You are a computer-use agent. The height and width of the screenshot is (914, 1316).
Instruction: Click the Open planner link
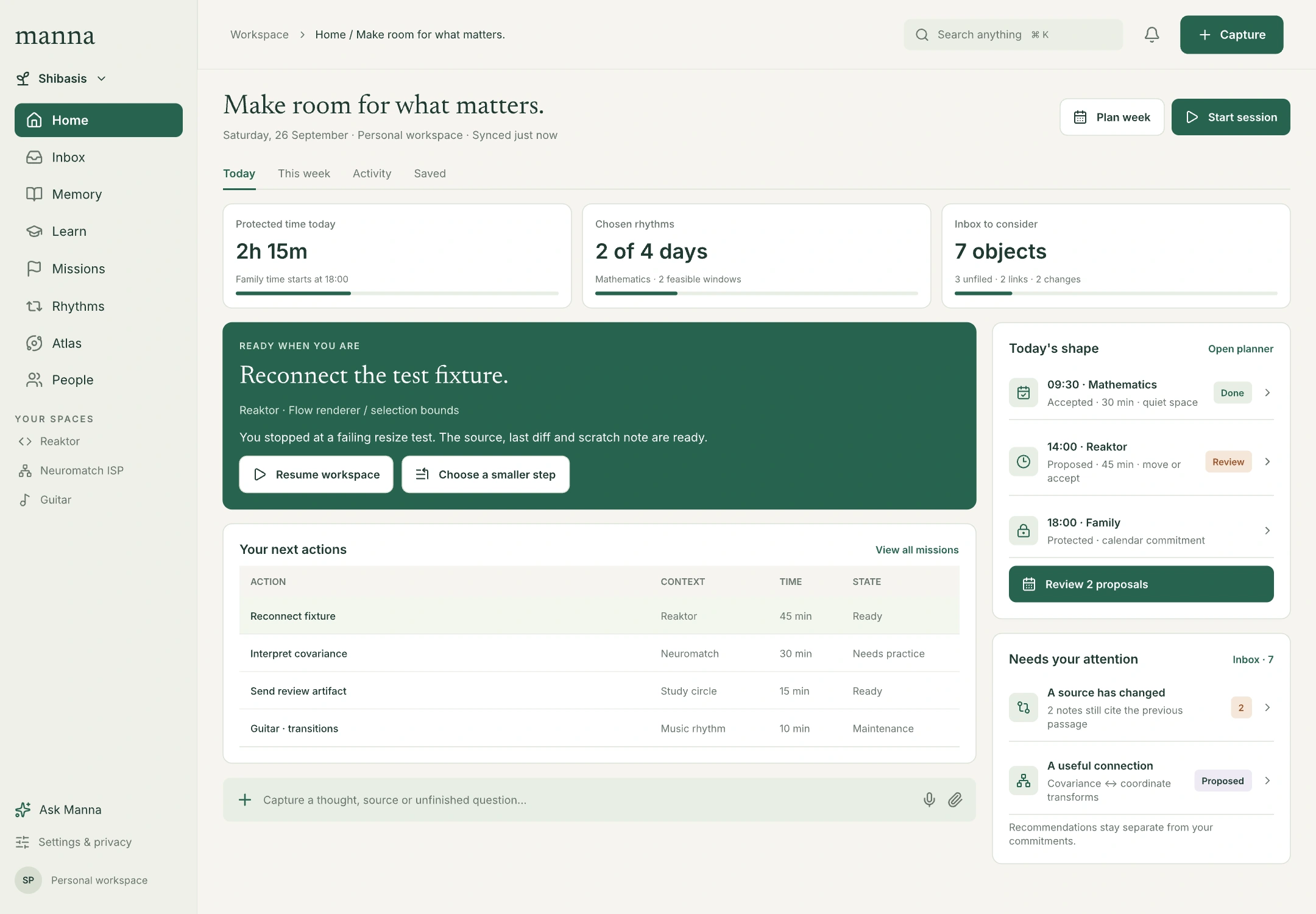[x=1240, y=349]
